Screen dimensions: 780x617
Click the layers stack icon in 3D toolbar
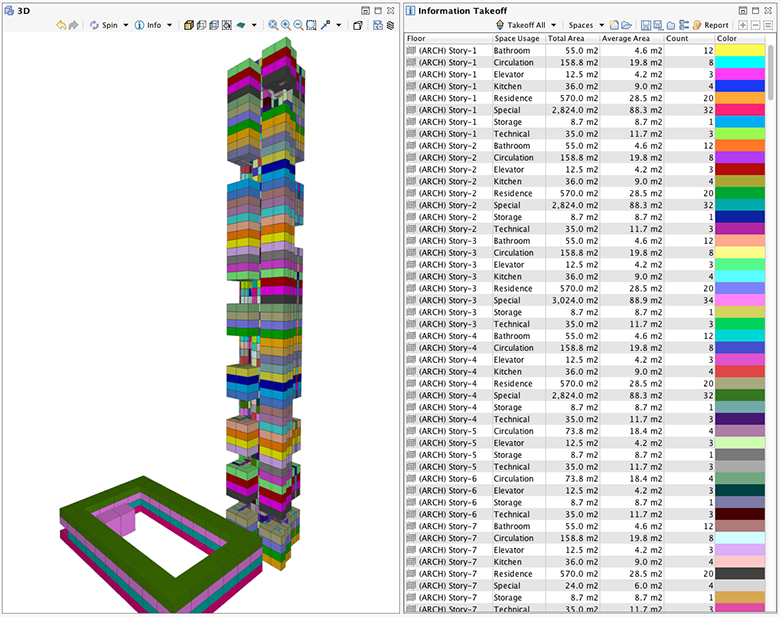click(x=390, y=25)
